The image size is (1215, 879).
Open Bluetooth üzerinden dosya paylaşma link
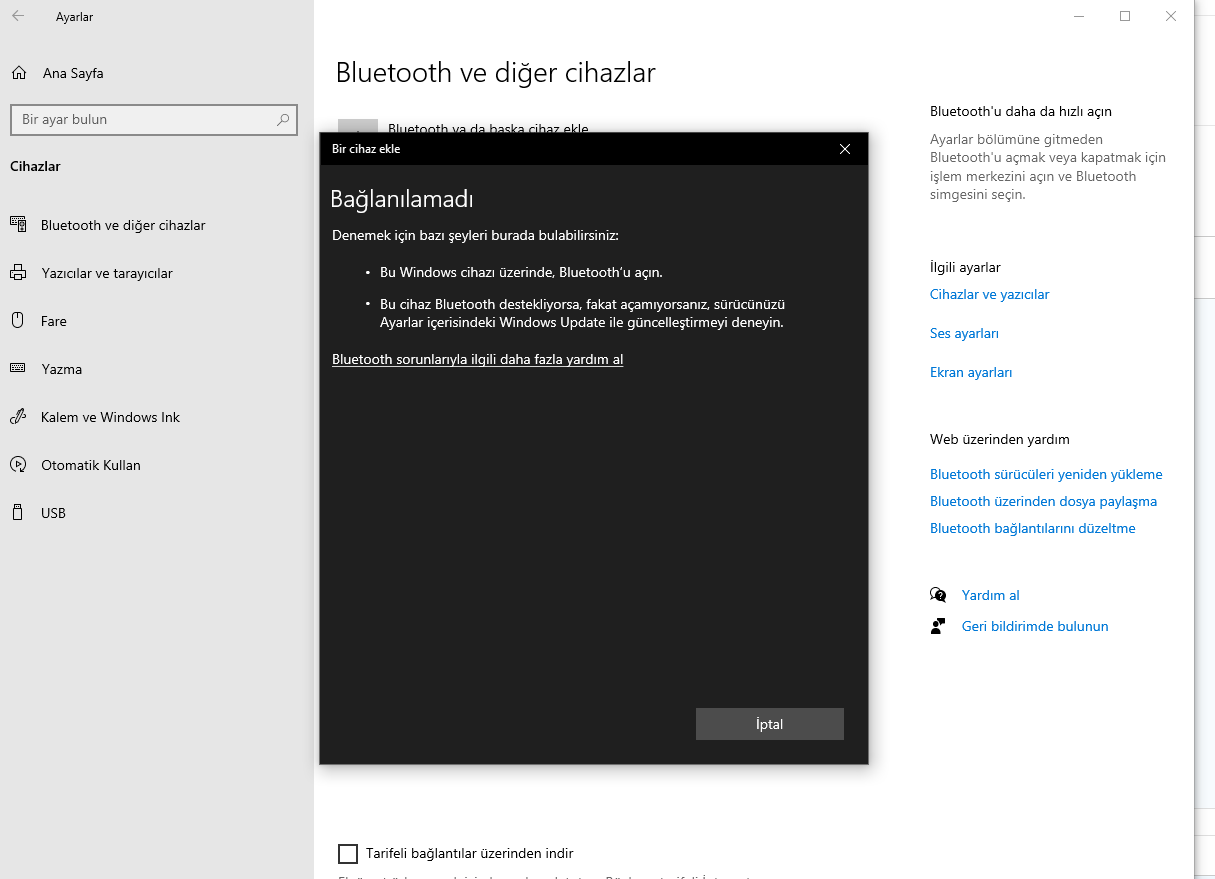pos(1043,501)
